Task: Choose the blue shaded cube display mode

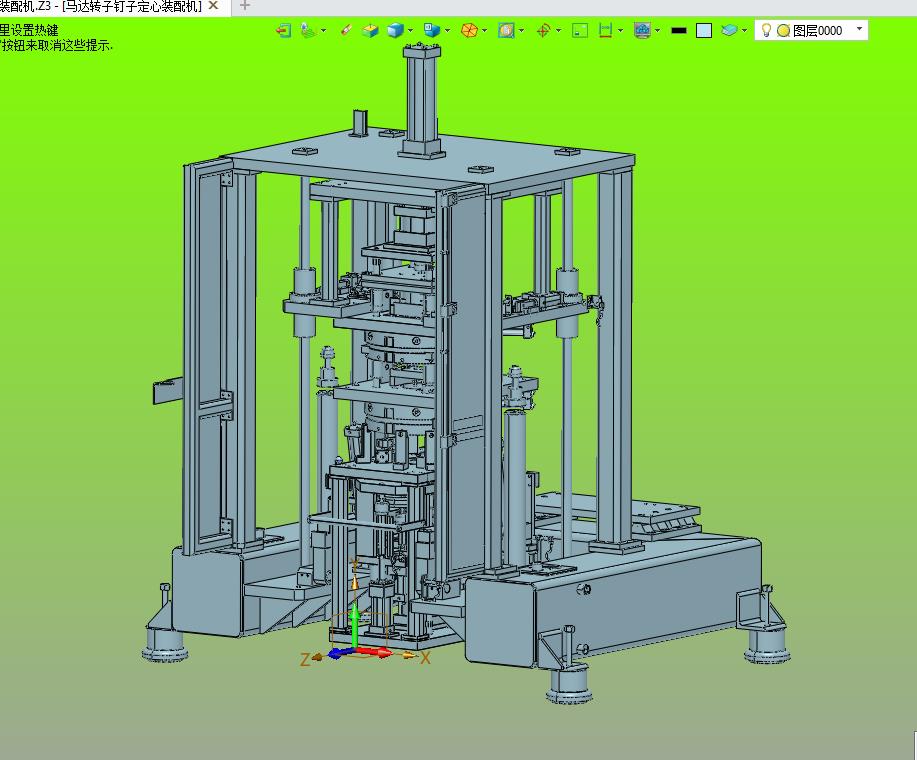Action: point(396,30)
